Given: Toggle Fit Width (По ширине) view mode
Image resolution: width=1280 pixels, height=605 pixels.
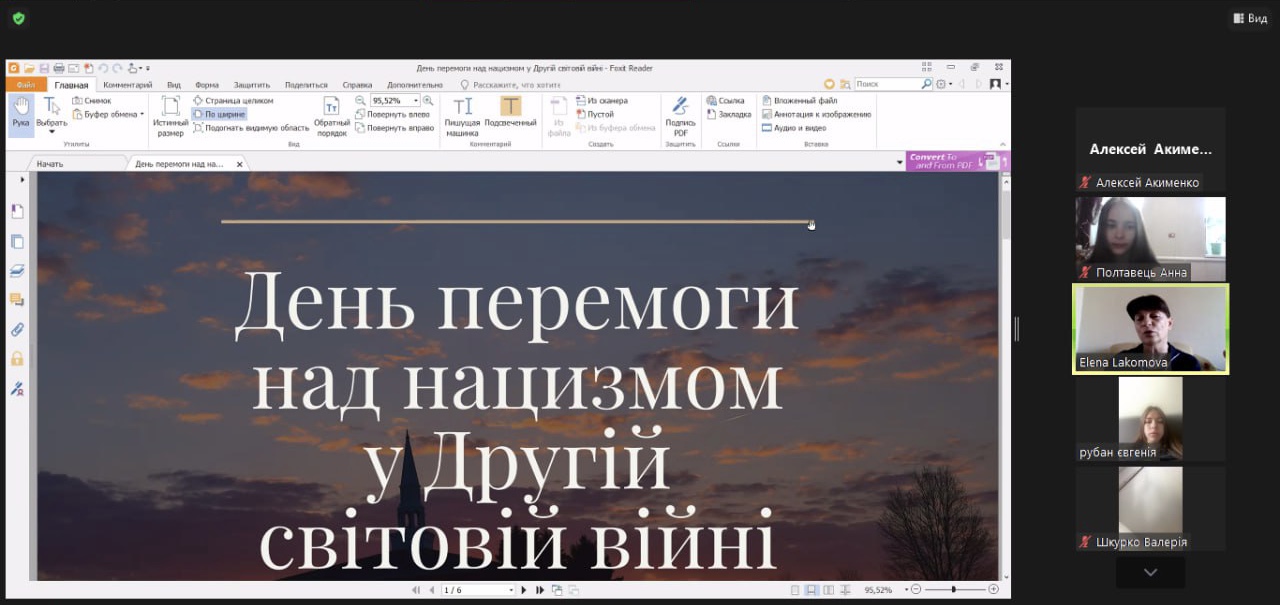Looking at the screenshot, I should pyautogui.click(x=218, y=114).
